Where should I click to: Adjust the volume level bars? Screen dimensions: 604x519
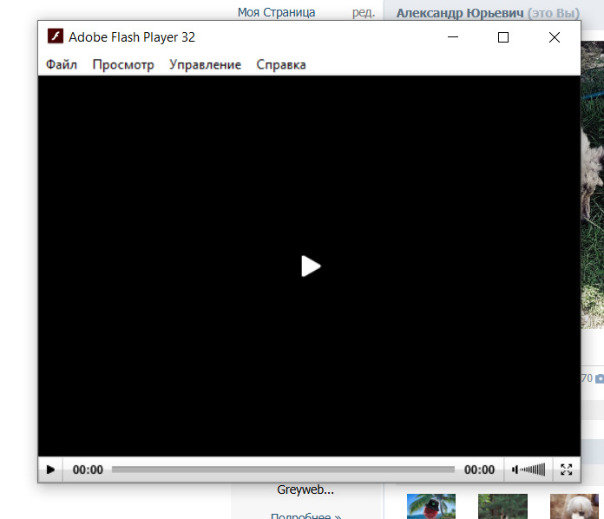tap(533, 469)
